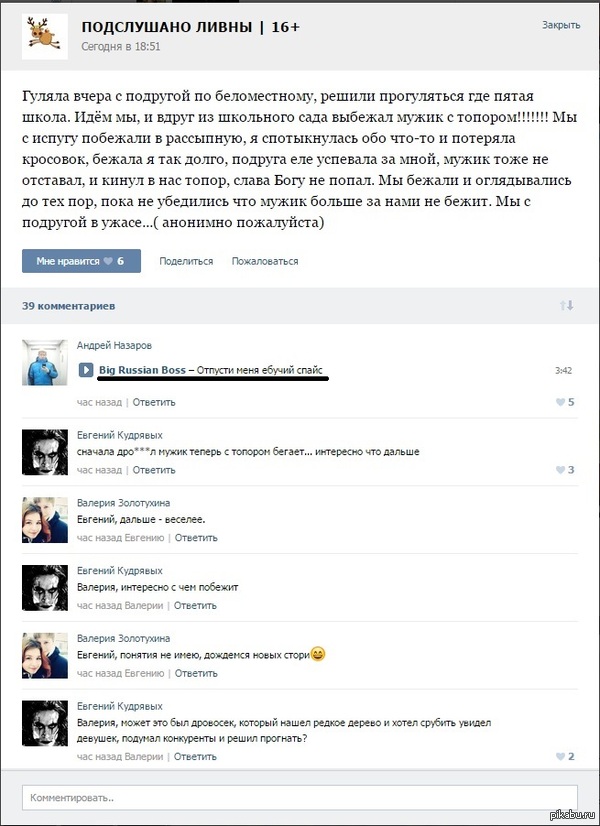Focus the Комментировать input field

pos(300,798)
